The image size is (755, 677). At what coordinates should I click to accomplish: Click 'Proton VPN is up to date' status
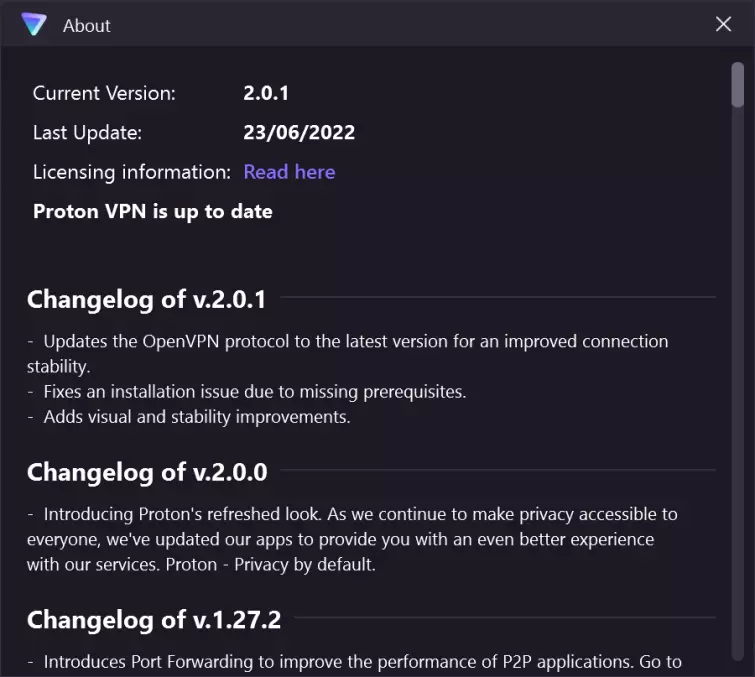tap(153, 211)
